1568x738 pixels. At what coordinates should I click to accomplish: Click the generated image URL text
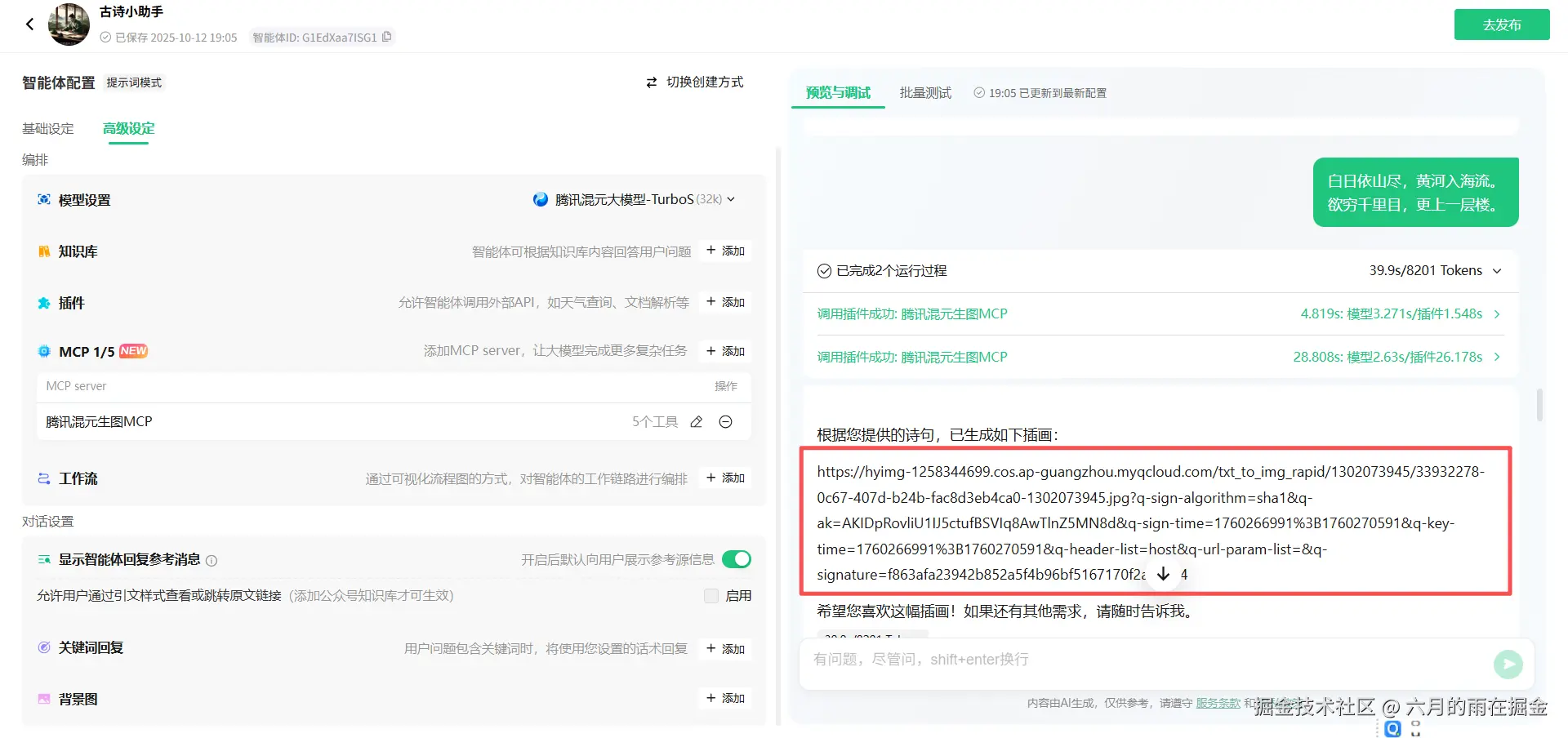tap(1151, 523)
